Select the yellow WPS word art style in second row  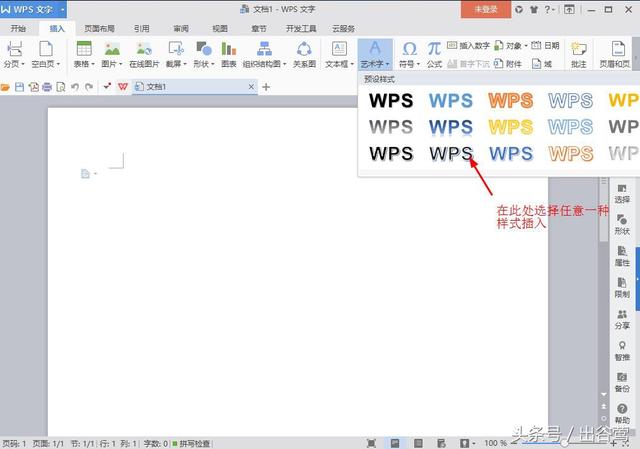(x=510, y=127)
